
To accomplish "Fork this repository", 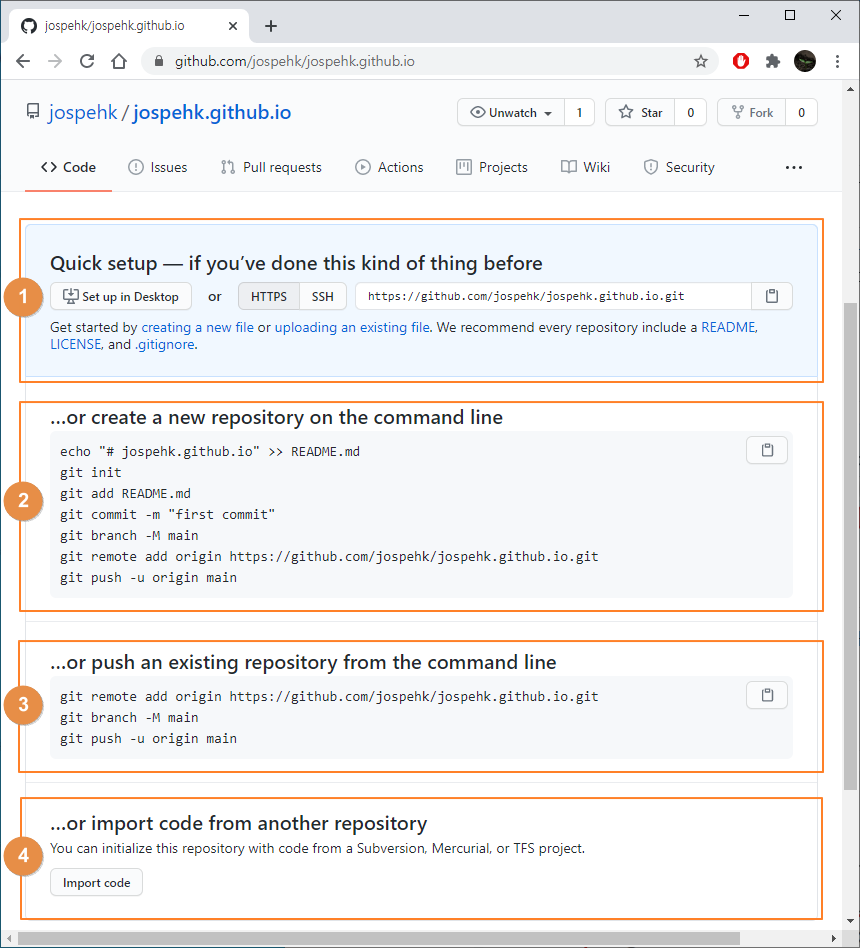I will (x=752, y=112).
